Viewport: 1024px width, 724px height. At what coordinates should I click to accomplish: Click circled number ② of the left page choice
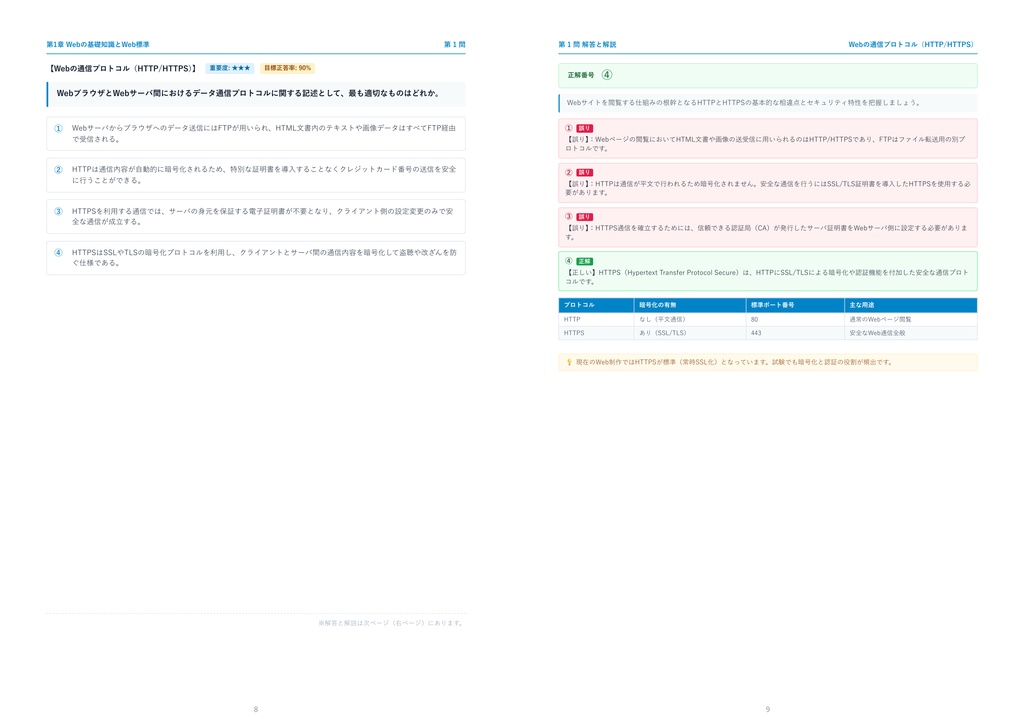coord(58,170)
